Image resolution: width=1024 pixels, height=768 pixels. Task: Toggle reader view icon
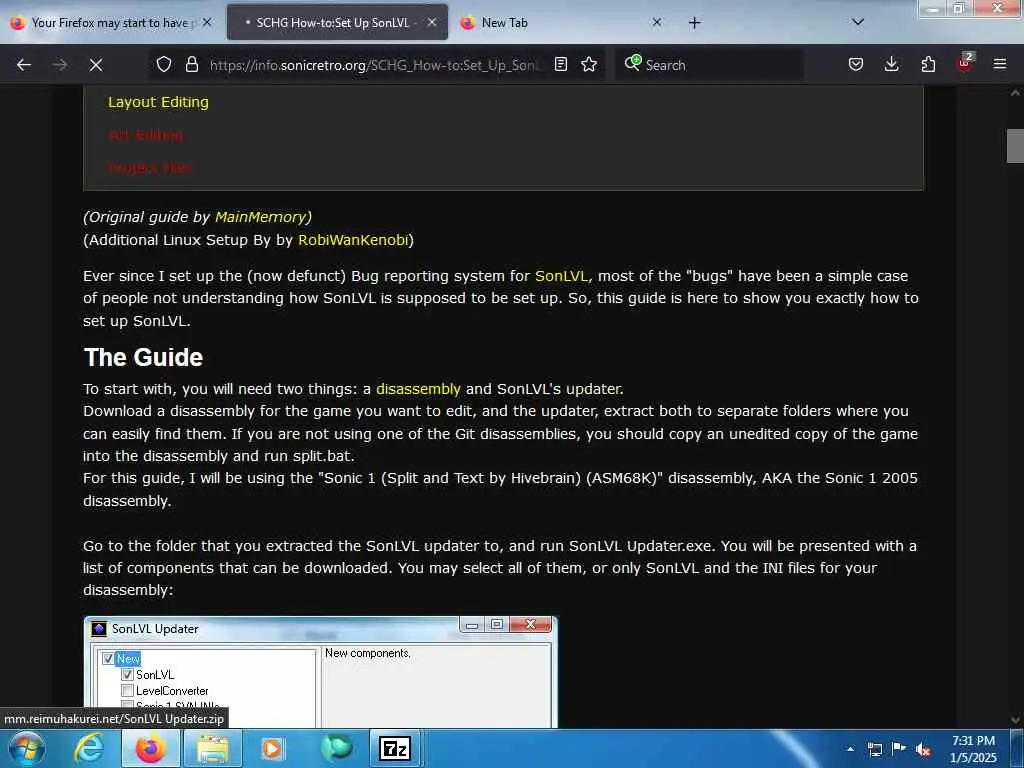point(560,64)
